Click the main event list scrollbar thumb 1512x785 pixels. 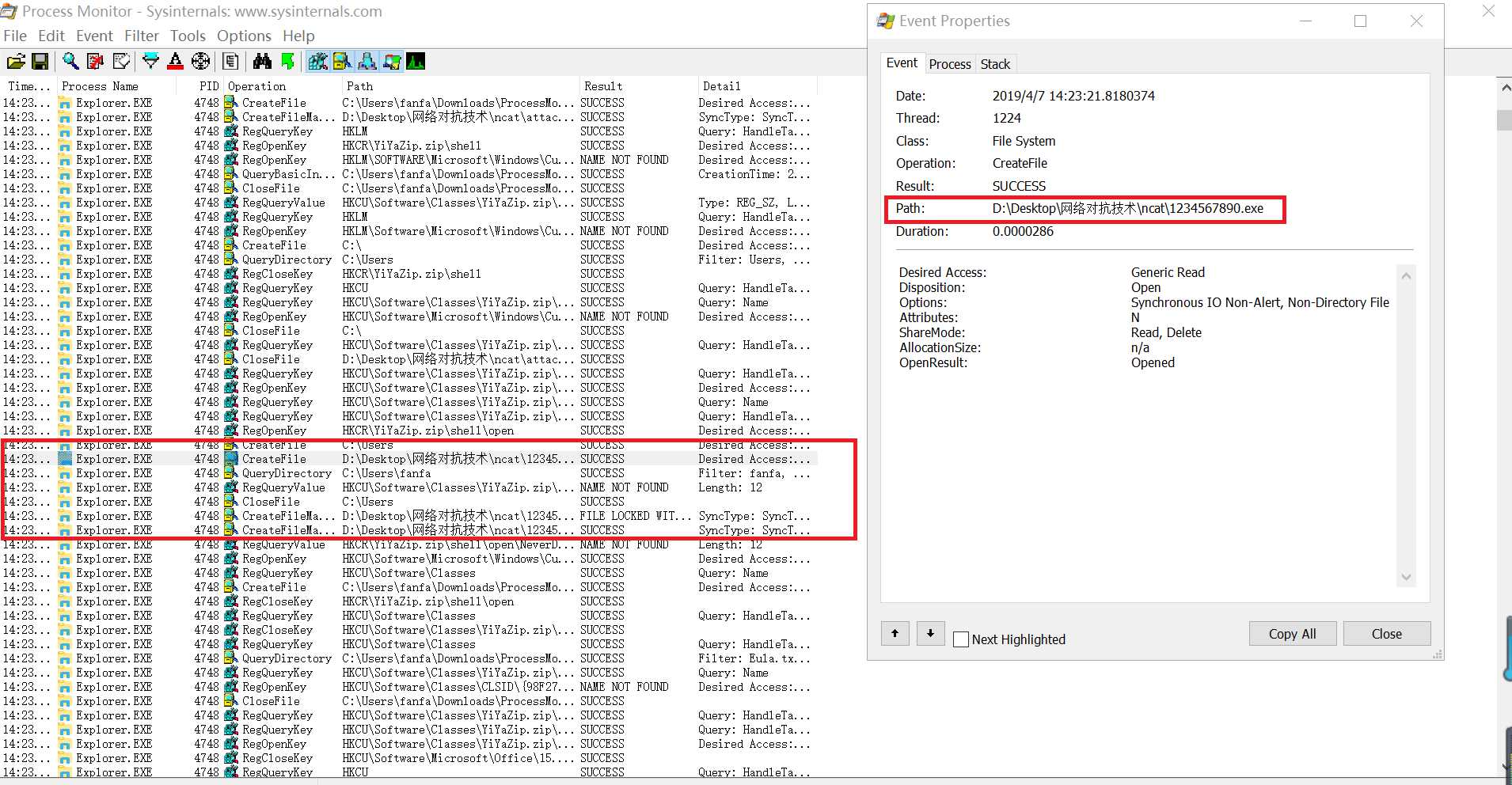click(x=1504, y=119)
